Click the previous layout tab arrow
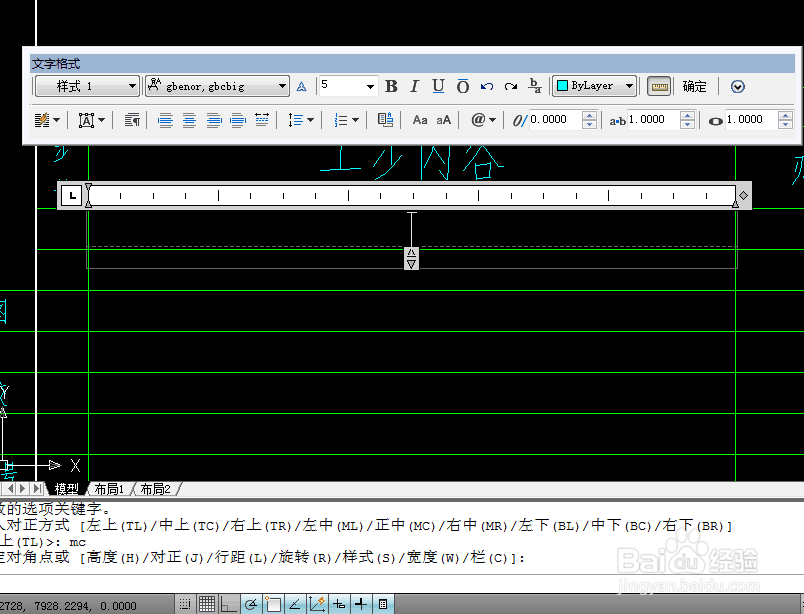The image size is (804, 614). pos(11,489)
